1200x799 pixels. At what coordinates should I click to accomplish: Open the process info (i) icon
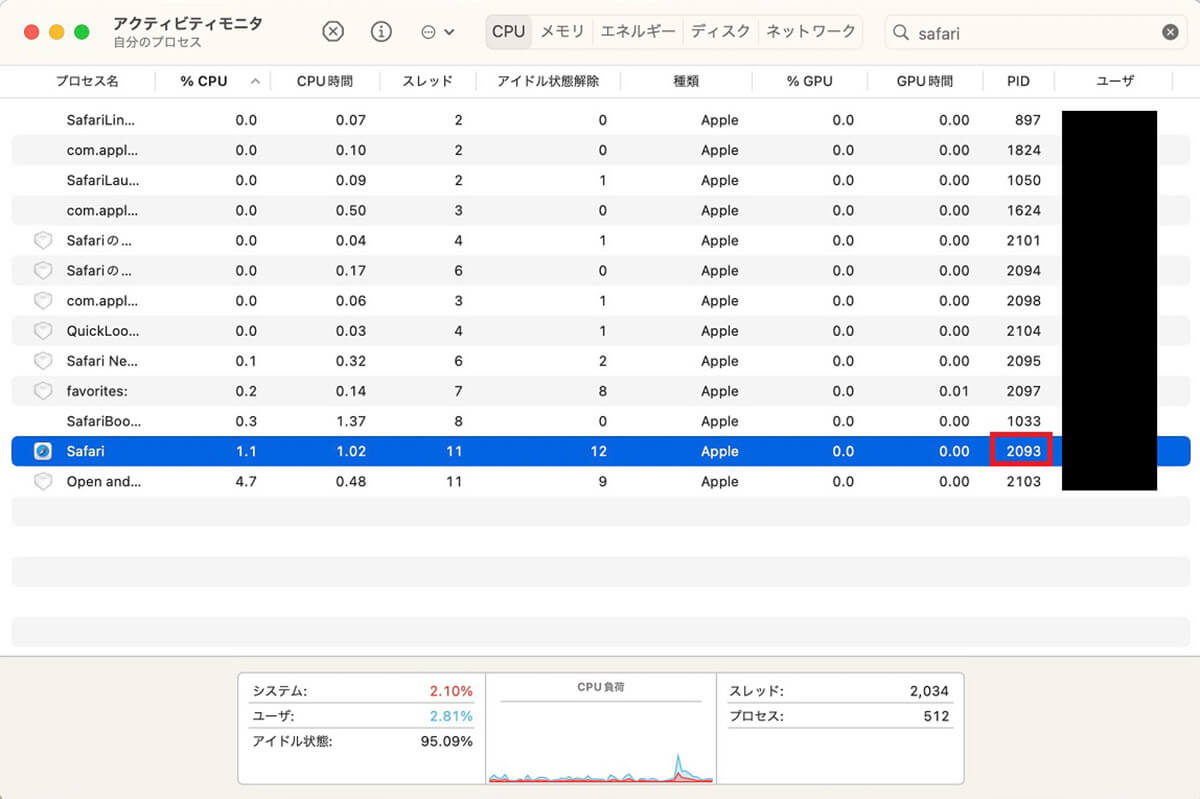click(381, 32)
